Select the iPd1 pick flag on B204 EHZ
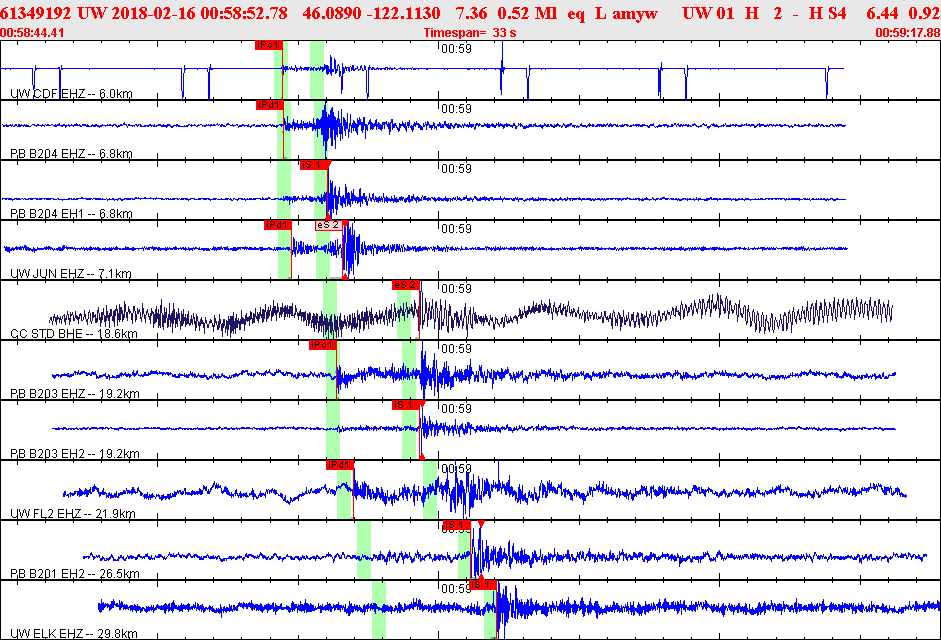Viewport: 941px width, 640px height. pos(269,105)
